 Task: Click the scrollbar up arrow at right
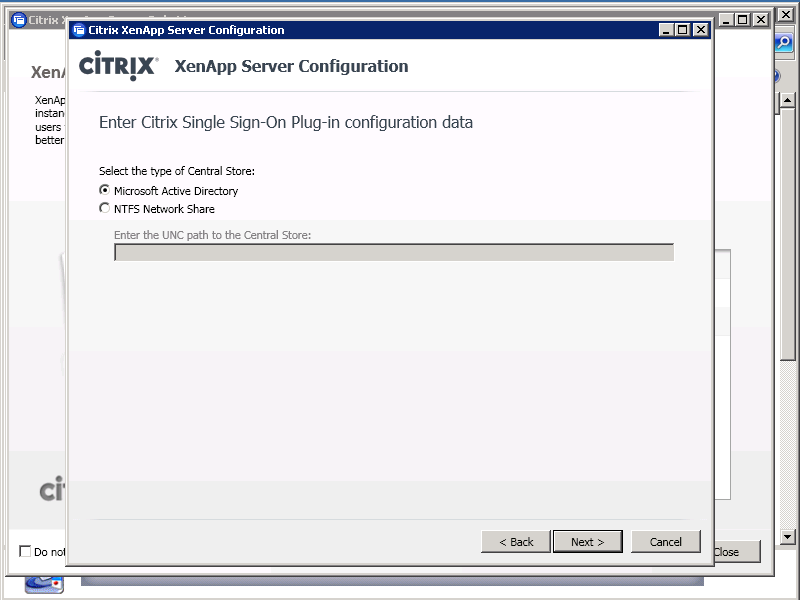(787, 100)
